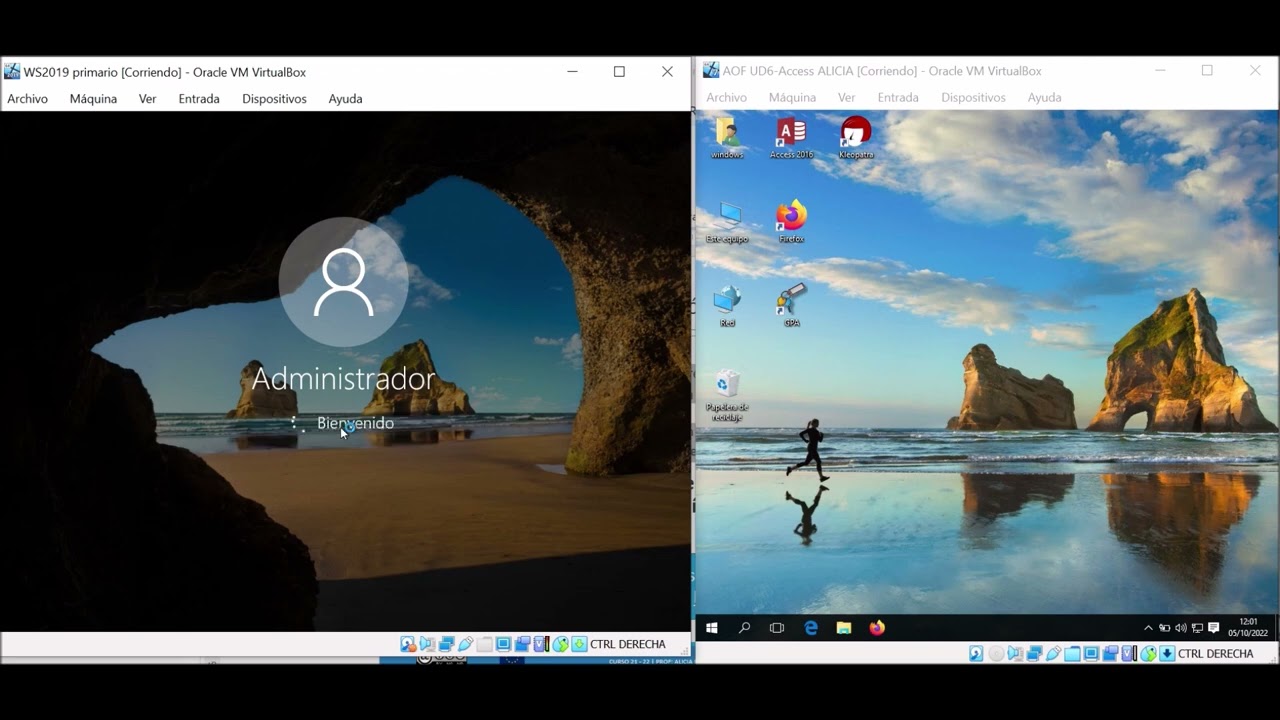Select the Access 2016 desktop shortcut
The width and height of the screenshot is (1280, 720).
(x=791, y=138)
